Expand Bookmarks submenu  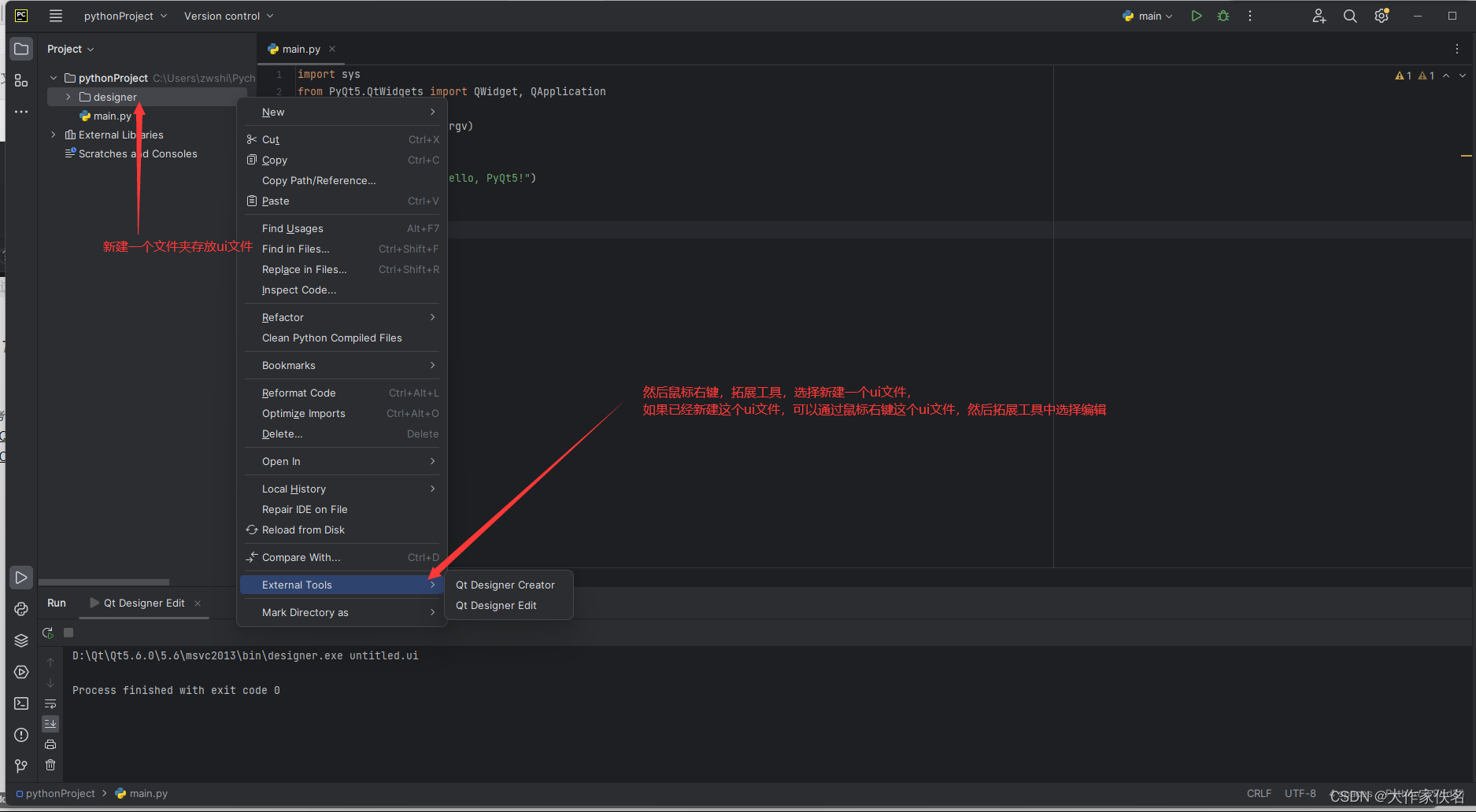click(342, 365)
